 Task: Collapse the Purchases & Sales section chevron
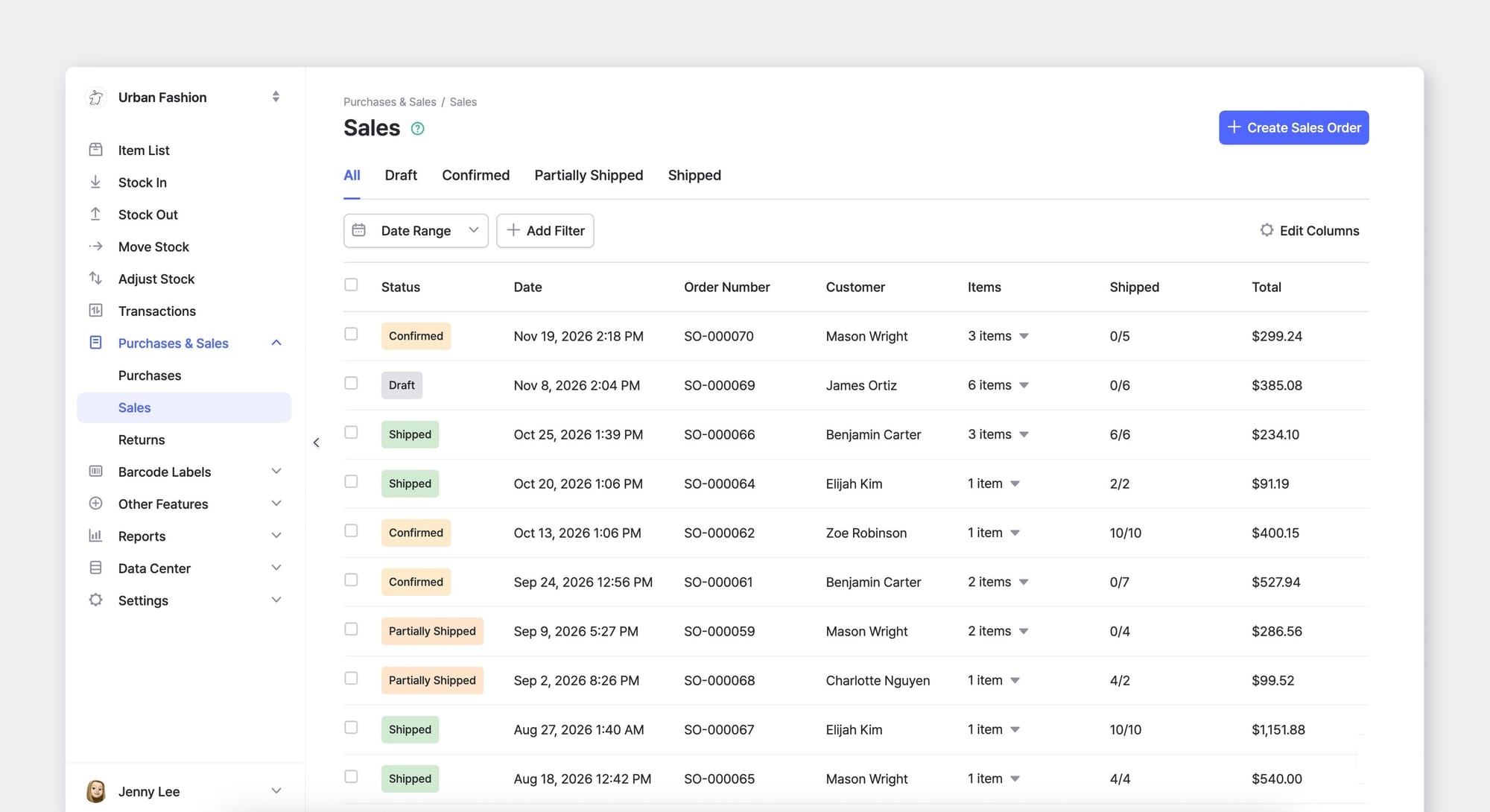(x=276, y=343)
